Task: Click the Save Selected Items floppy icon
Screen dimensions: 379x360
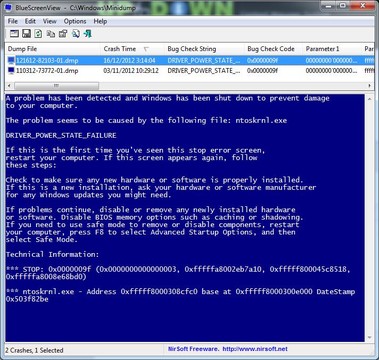Action: (x=26, y=34)
